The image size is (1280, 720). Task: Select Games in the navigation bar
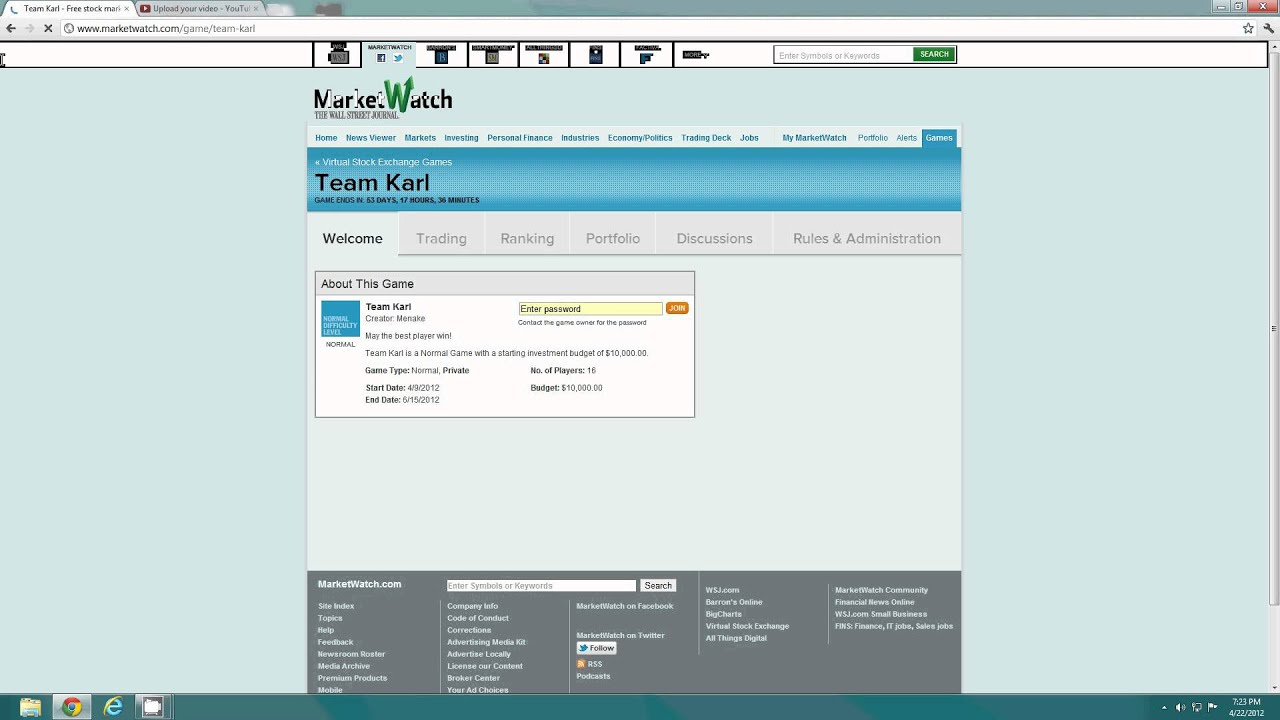(x=939, y=138)
